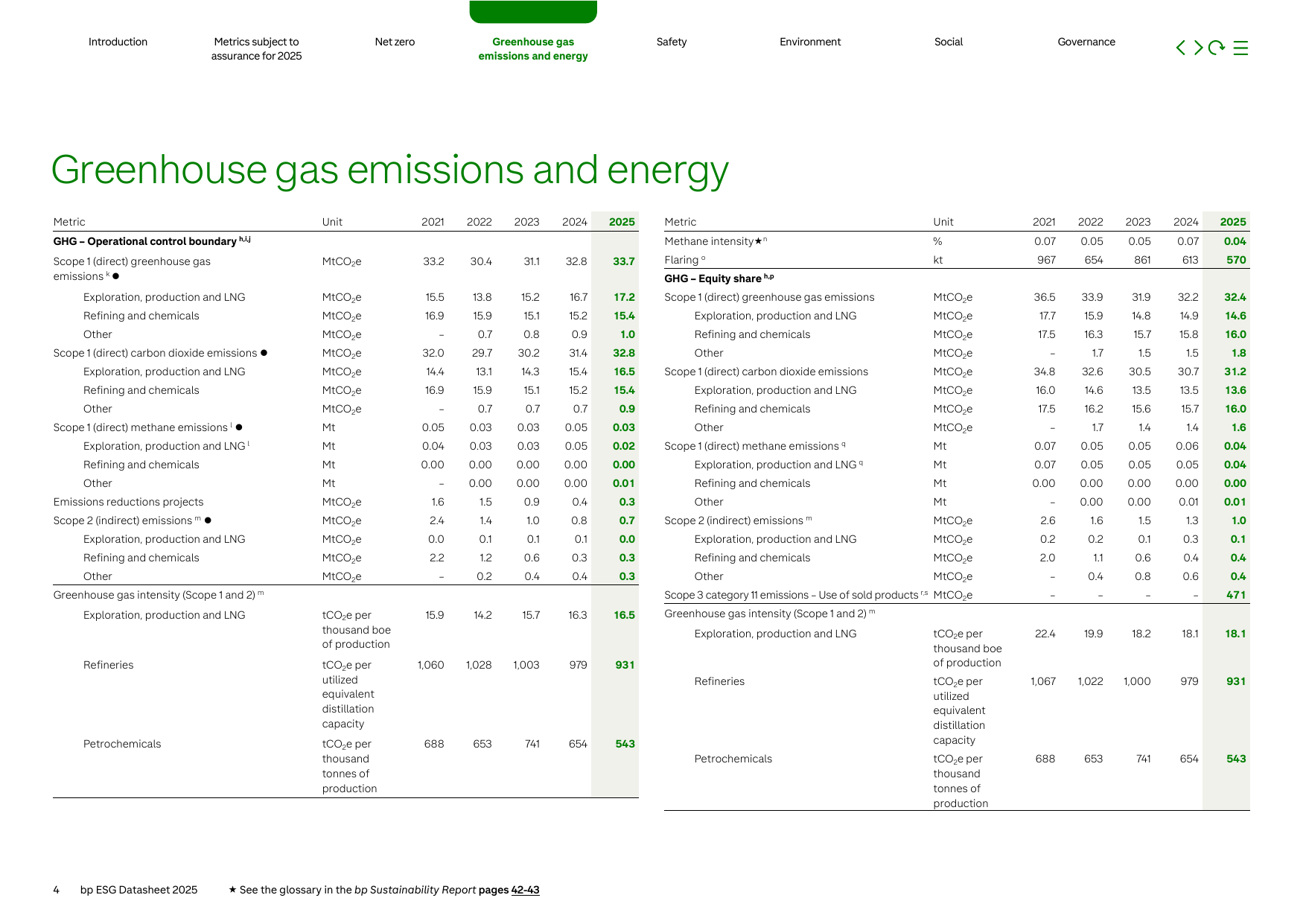The image size is (1306, 924).
Task: Open the hamburger menu icon
Action: (1240, 48)
